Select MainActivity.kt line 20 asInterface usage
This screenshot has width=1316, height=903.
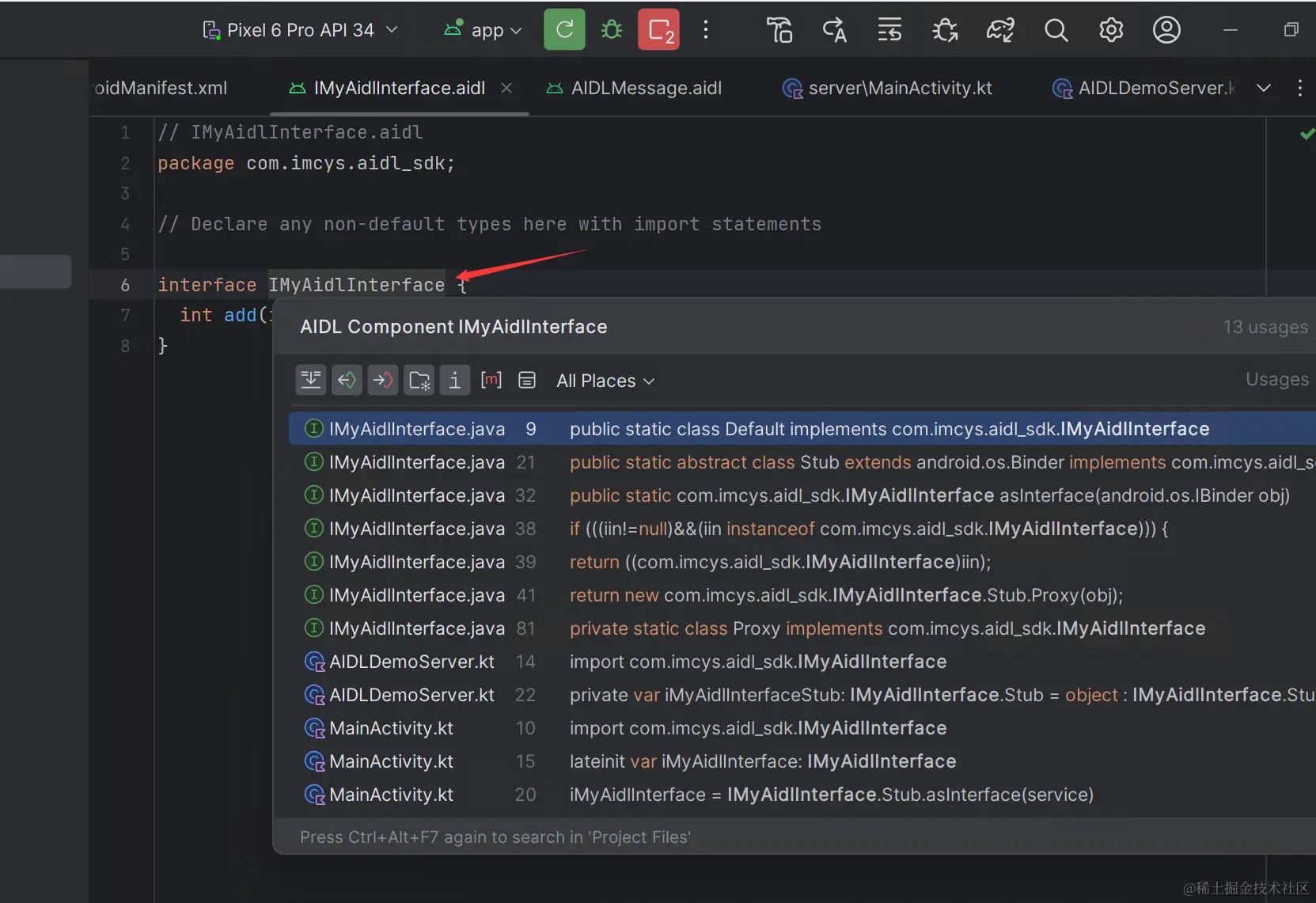tap(802, 795)
